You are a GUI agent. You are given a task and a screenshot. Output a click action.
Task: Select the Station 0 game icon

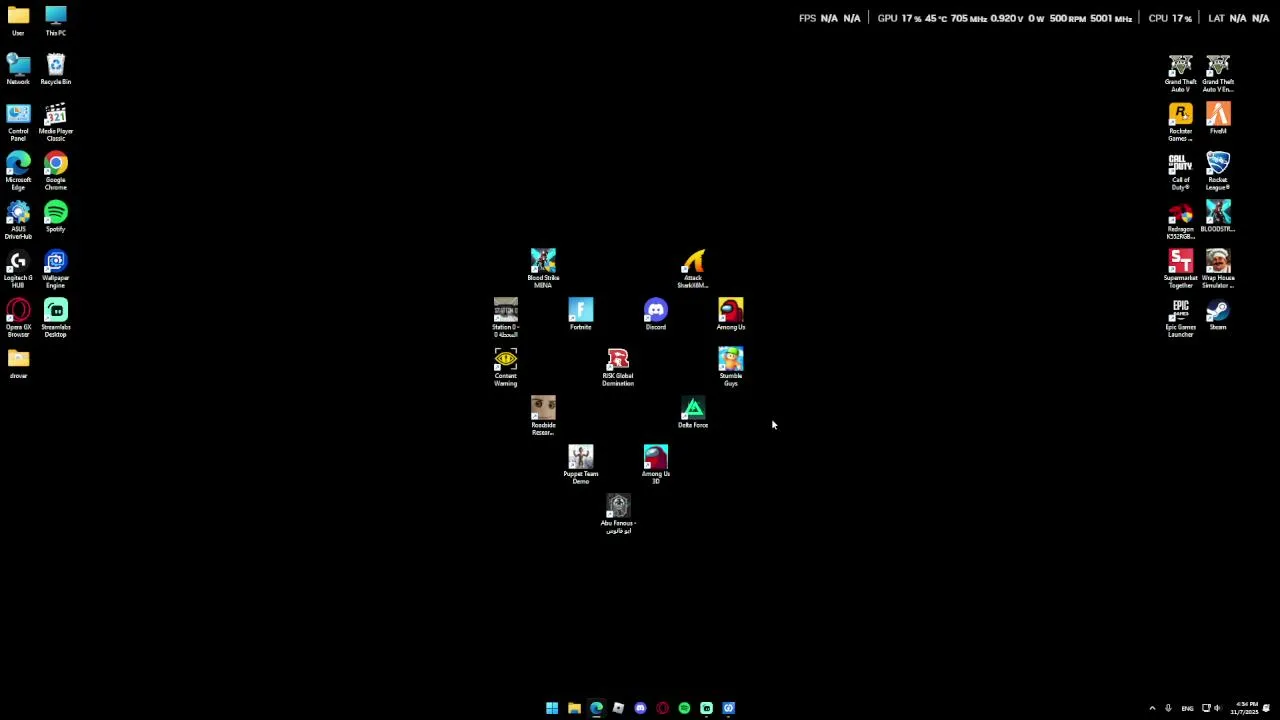click(x=506, y=318)
